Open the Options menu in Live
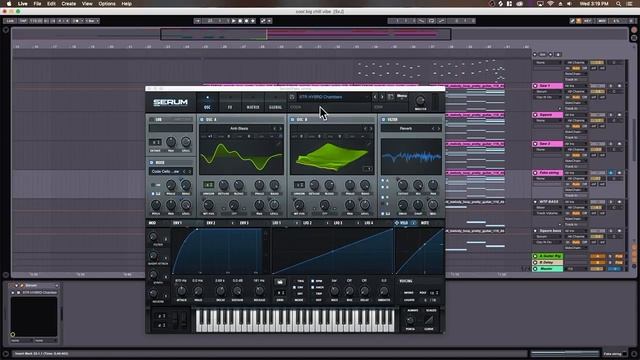The image size is (640, 360). click(x=107, y=4)
